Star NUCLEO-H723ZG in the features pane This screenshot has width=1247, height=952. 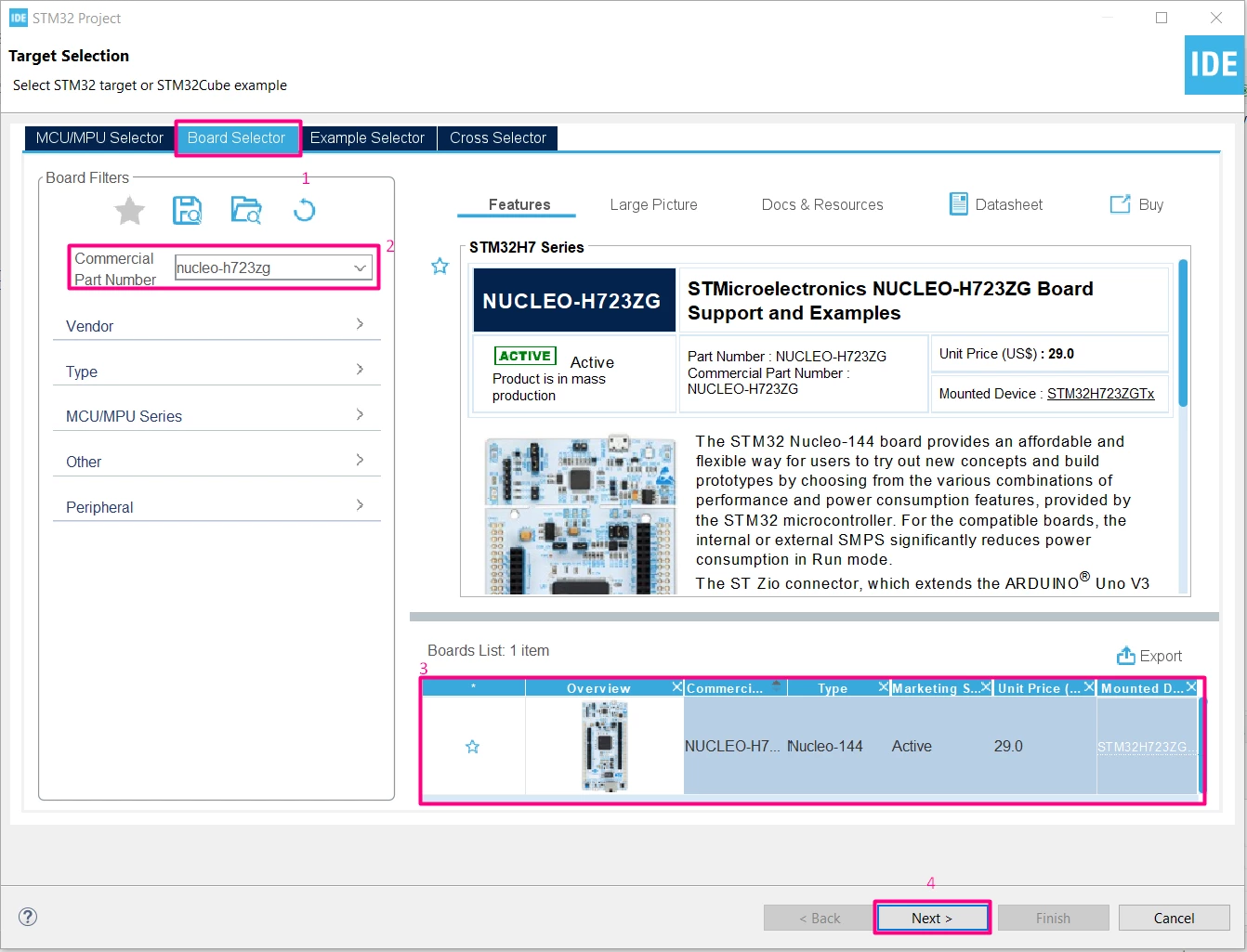point(440,267)
